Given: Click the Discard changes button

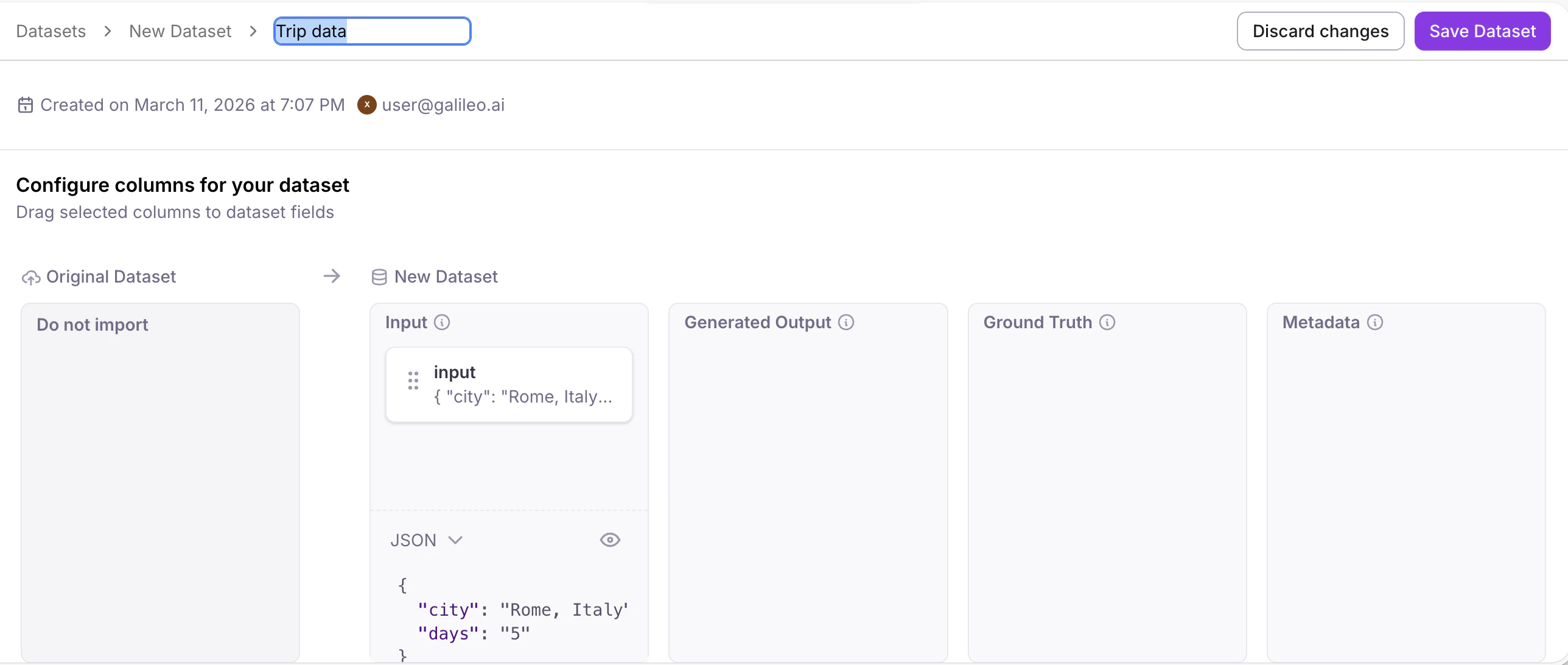Looking at the screenshot, I should [x=1320, y=31].
